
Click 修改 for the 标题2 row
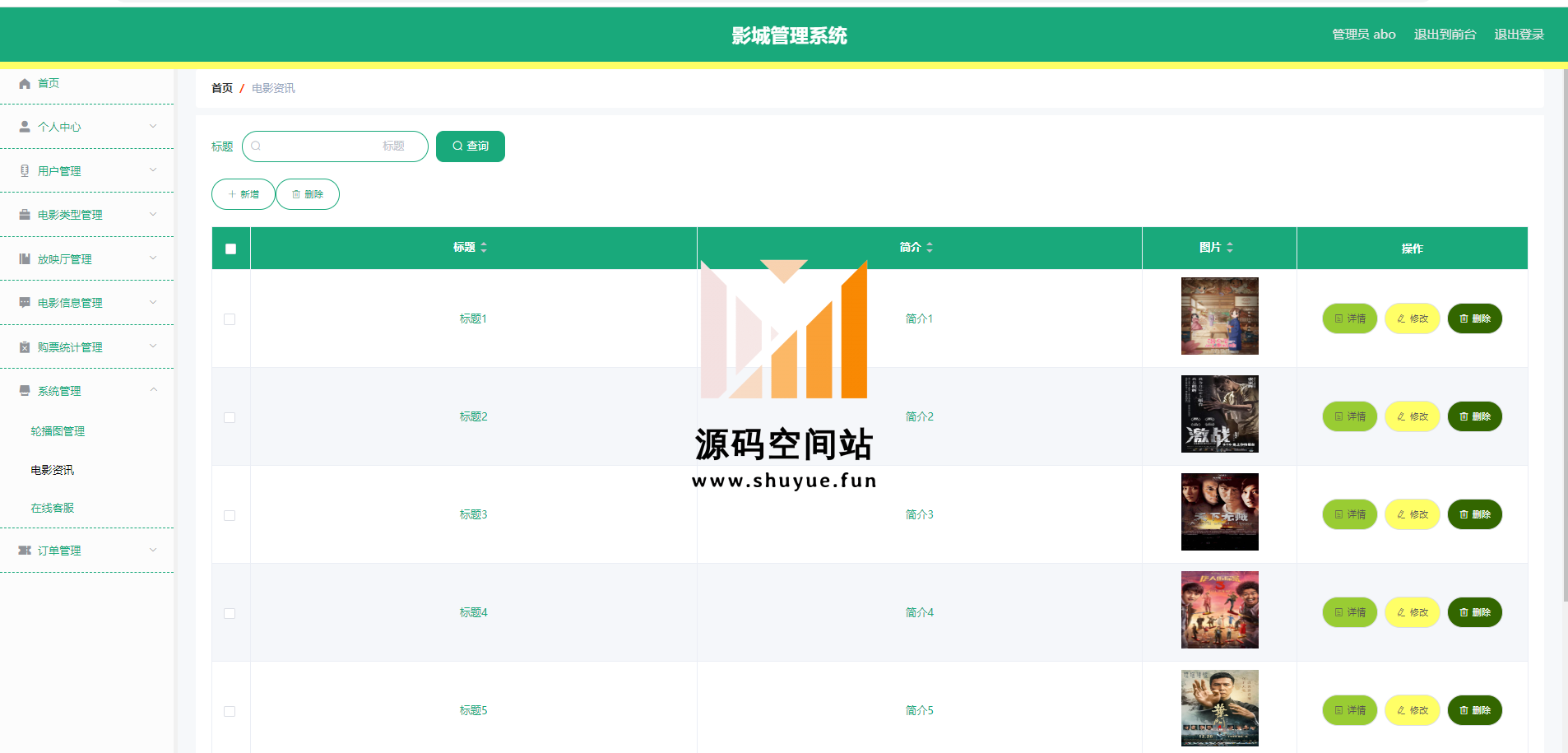tap(1413, 416)
